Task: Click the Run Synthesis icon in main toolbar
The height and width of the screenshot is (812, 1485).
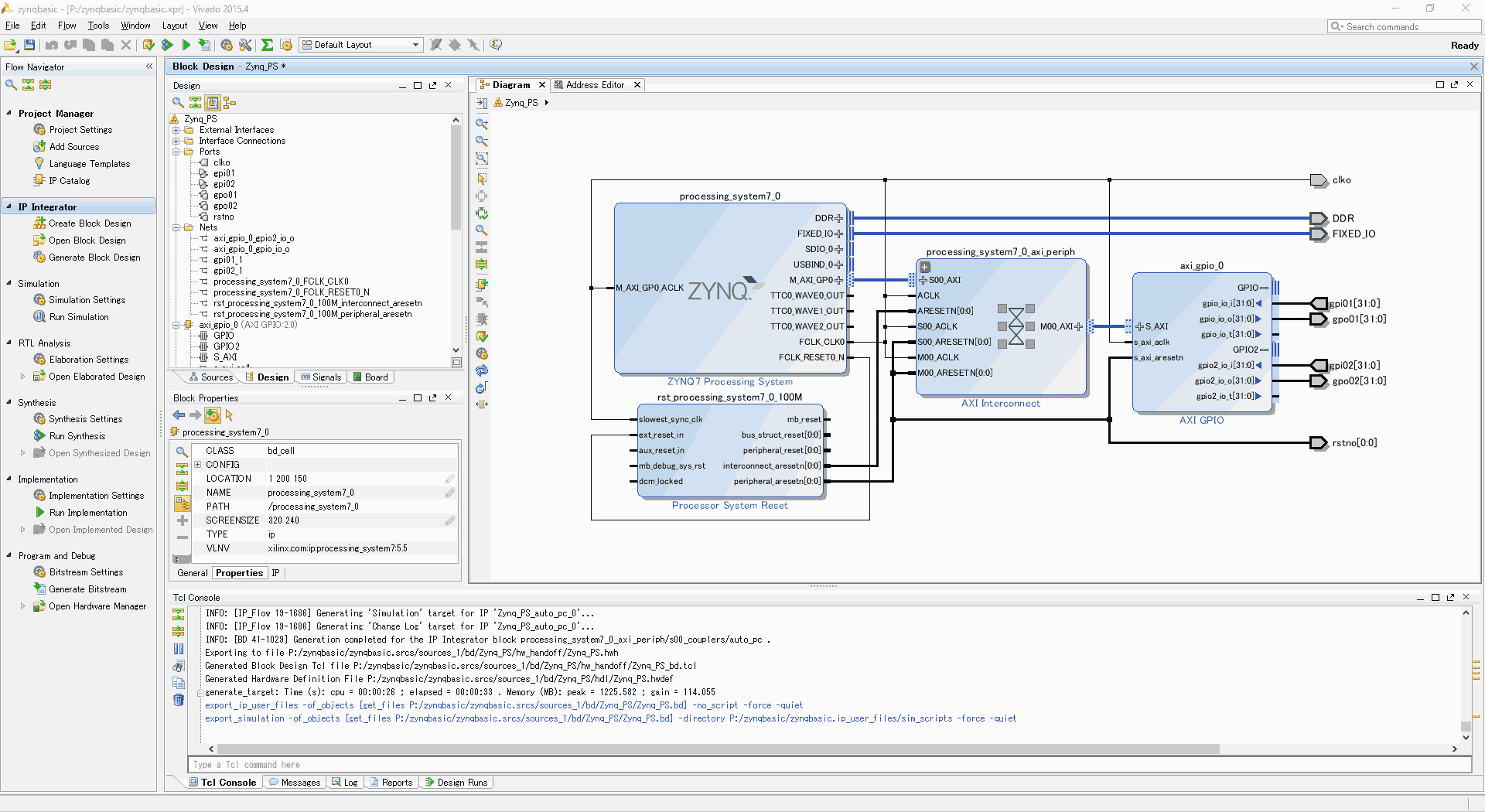Action: [168, 45]
